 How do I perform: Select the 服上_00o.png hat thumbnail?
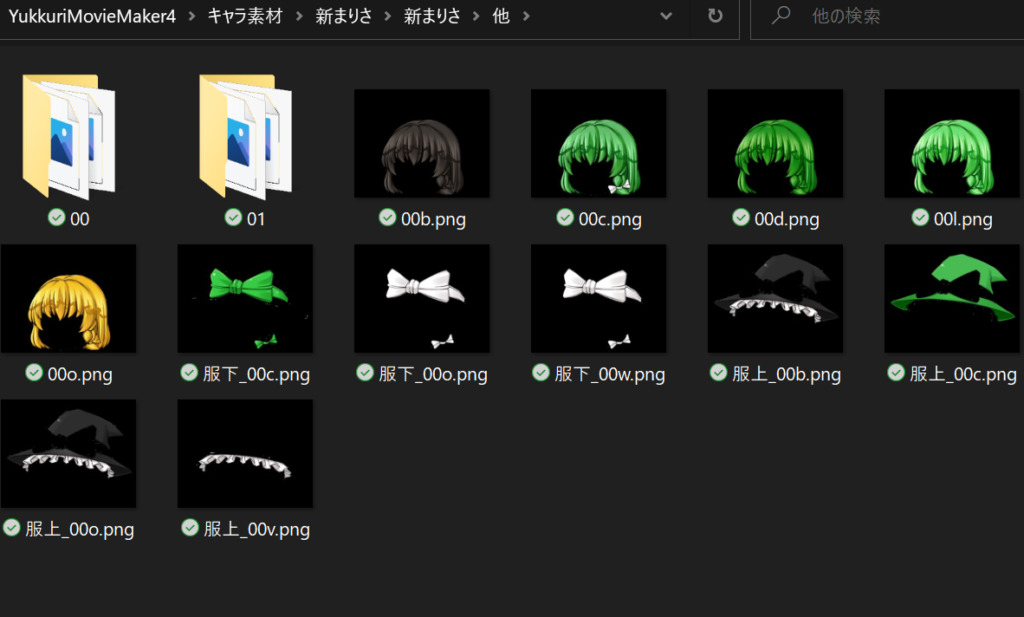pos(69,454)
